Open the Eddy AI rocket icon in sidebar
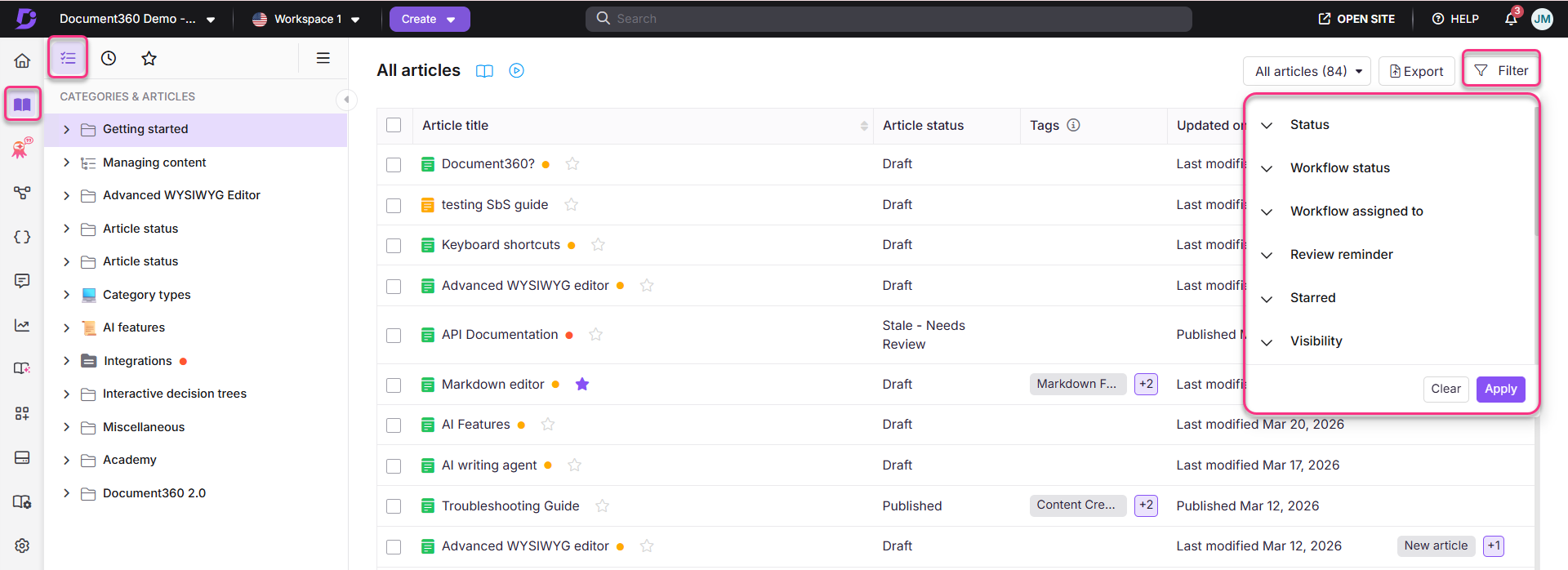Viewport: 1568px width, 570px height. tap(22, 148)
